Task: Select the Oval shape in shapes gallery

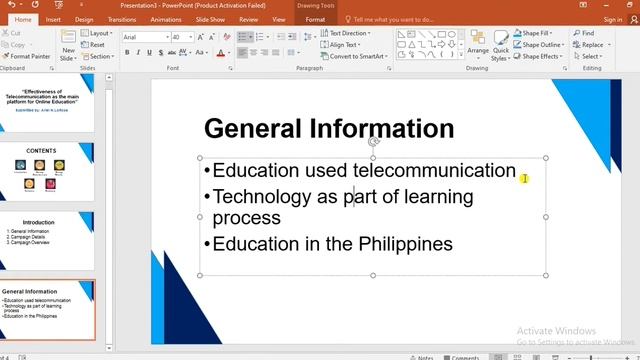Action: pyautogui.click(x=451, y=34)
